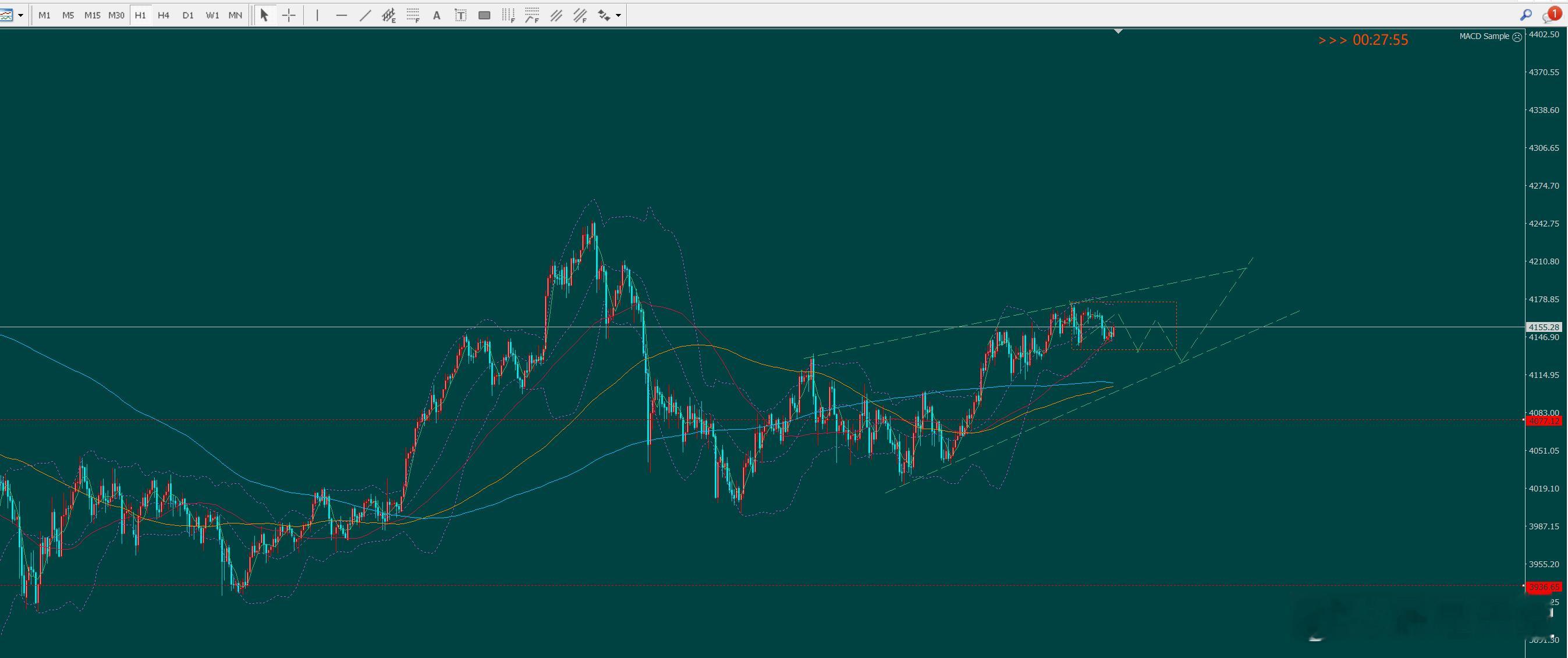Image resolution: width=1568 pixels, height=658 pixels.
Task: Switch to the H4 timeframe
Action: [x=163, y=15]
